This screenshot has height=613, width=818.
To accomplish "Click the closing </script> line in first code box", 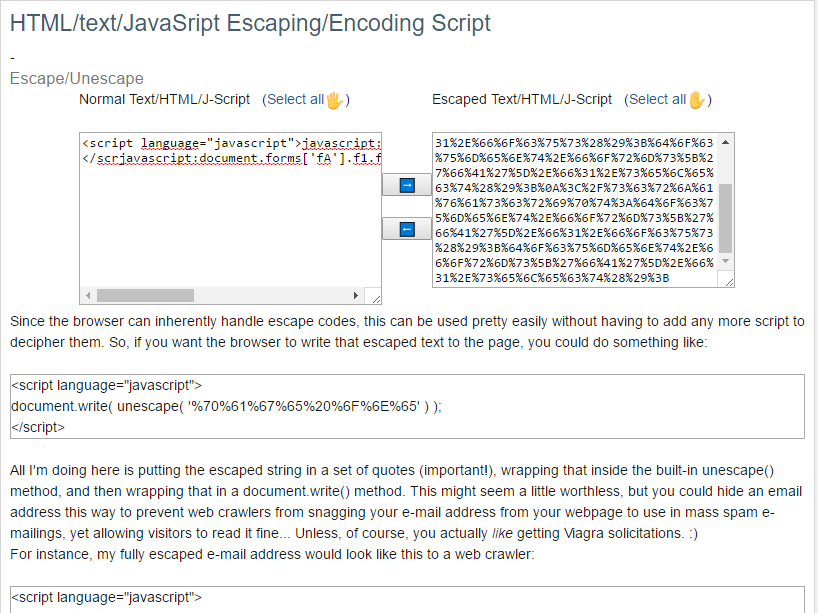I will click(x=38, y=427).
